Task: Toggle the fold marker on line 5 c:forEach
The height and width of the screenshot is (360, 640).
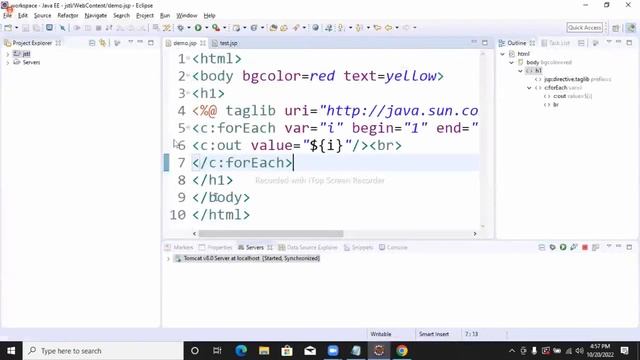Action: [188, 128]
